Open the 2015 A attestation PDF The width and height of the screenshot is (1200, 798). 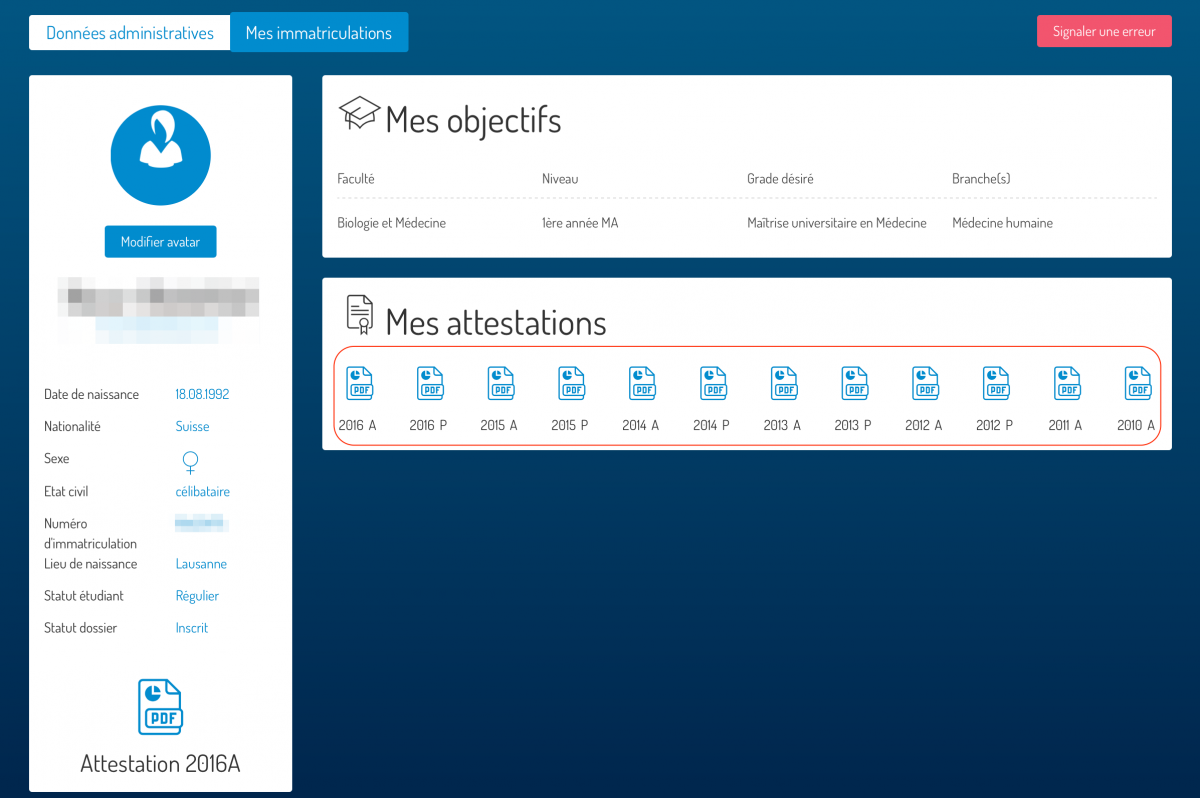click(500, 383)
